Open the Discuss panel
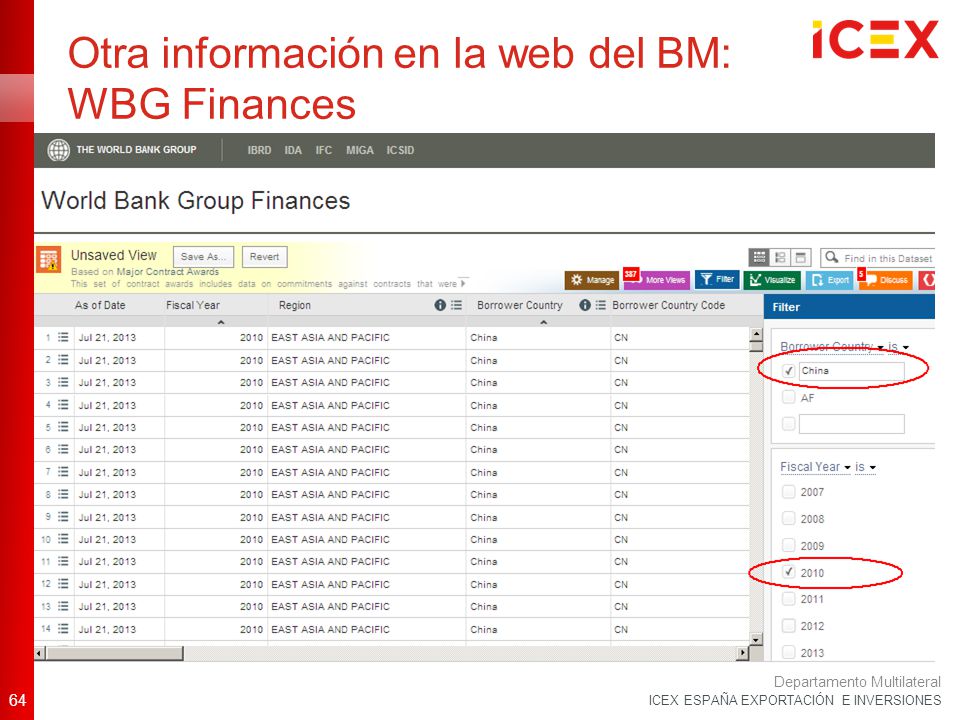Viewport: 960px width, 720px height. click(x=886, y=280)
